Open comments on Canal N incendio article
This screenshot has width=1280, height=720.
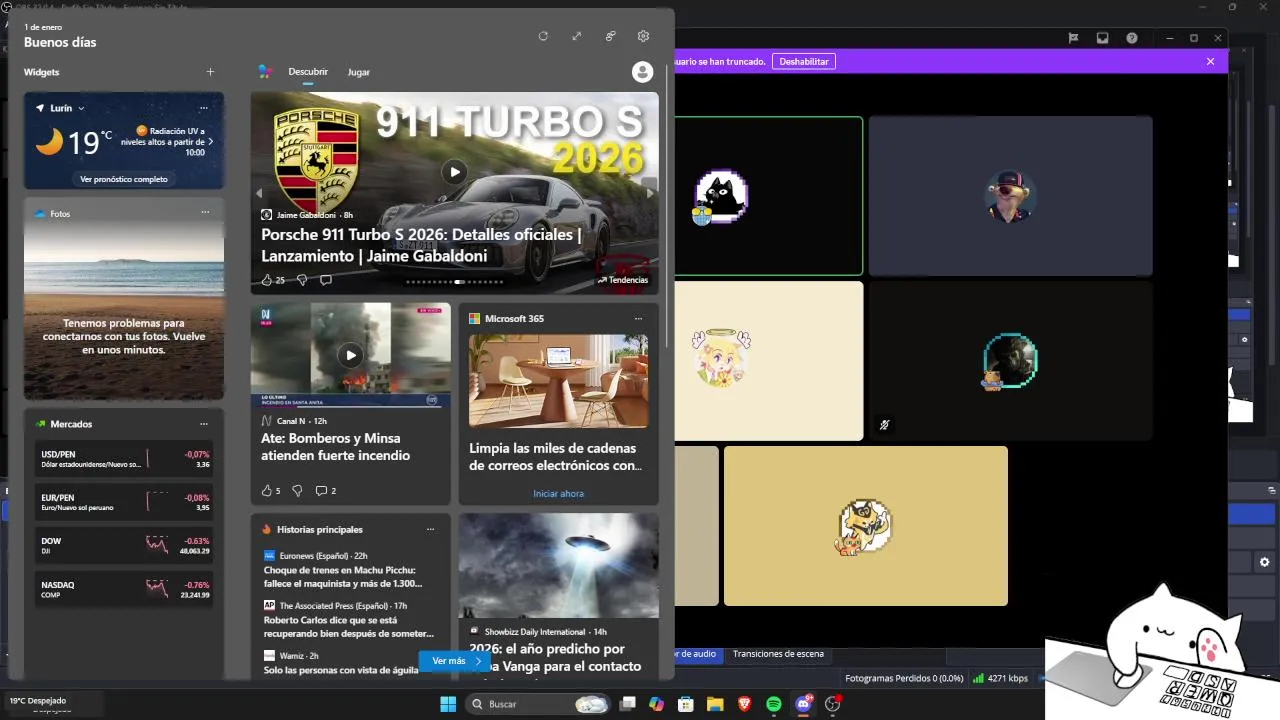(x=326, y=491)
